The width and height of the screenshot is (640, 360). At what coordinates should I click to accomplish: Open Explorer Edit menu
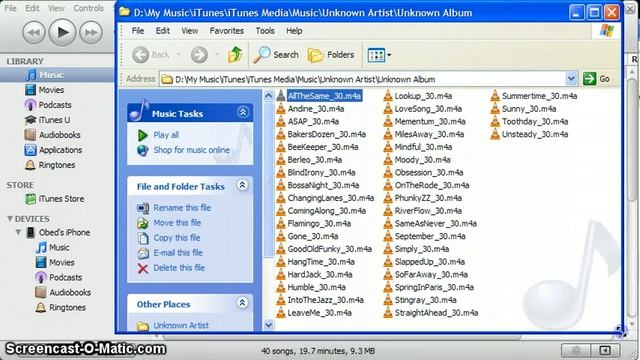(x=162, y=31)
